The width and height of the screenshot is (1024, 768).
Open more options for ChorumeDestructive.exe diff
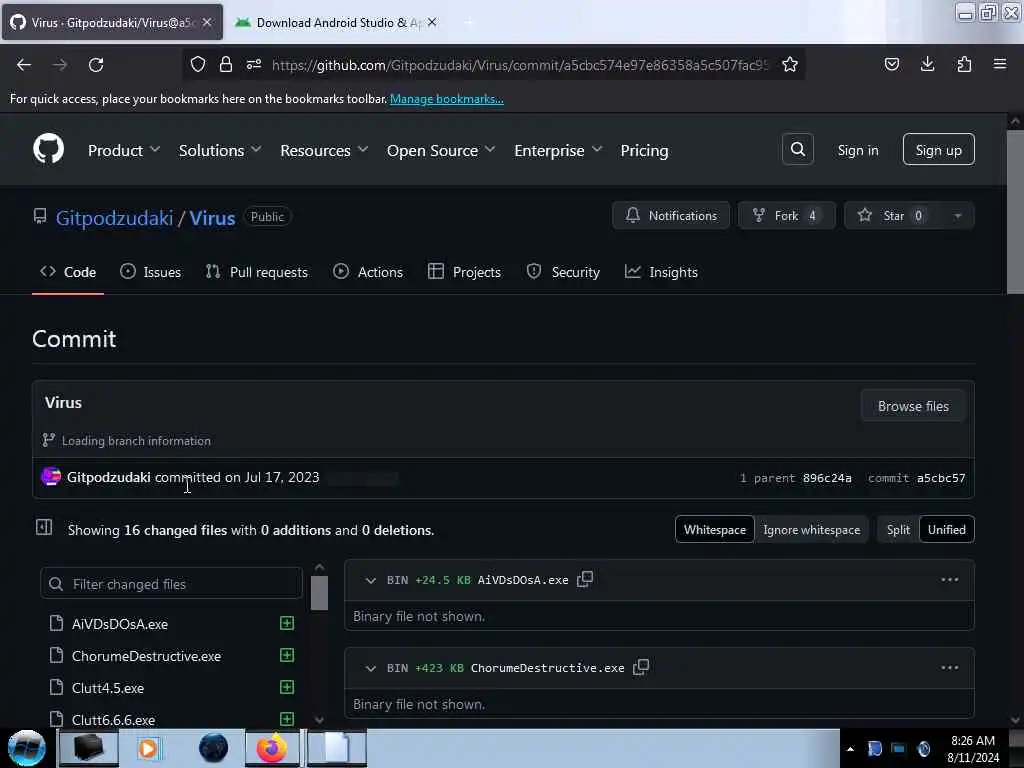coord(950,667)
